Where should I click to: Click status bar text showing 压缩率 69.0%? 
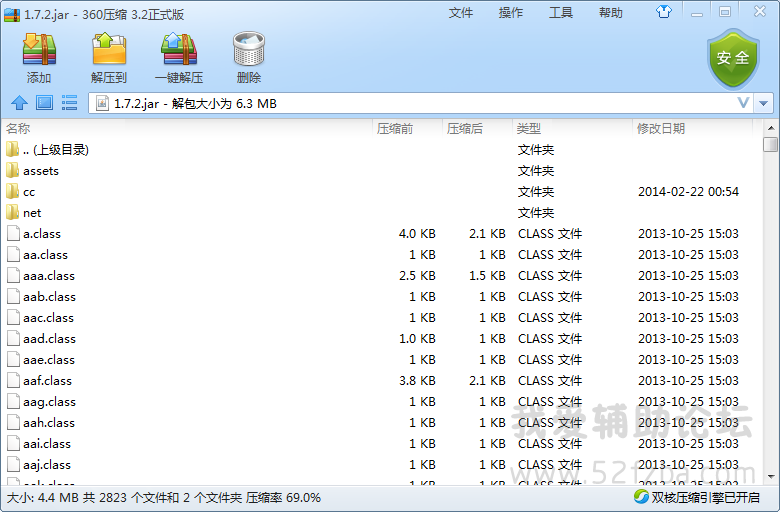pos(284,498)
